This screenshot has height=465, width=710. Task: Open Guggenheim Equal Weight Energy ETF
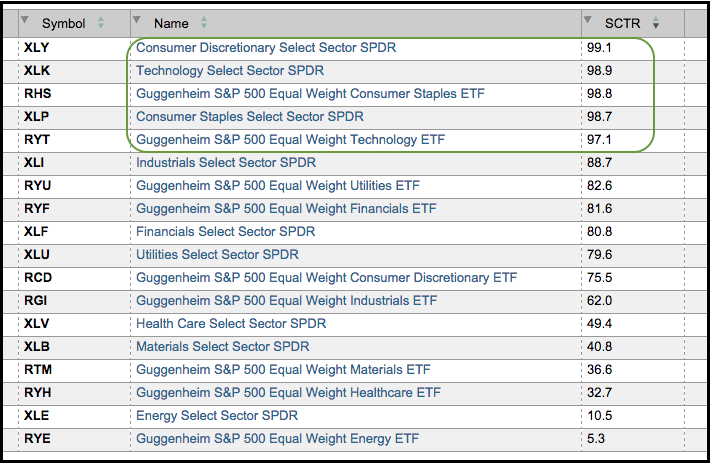[277, 439]
